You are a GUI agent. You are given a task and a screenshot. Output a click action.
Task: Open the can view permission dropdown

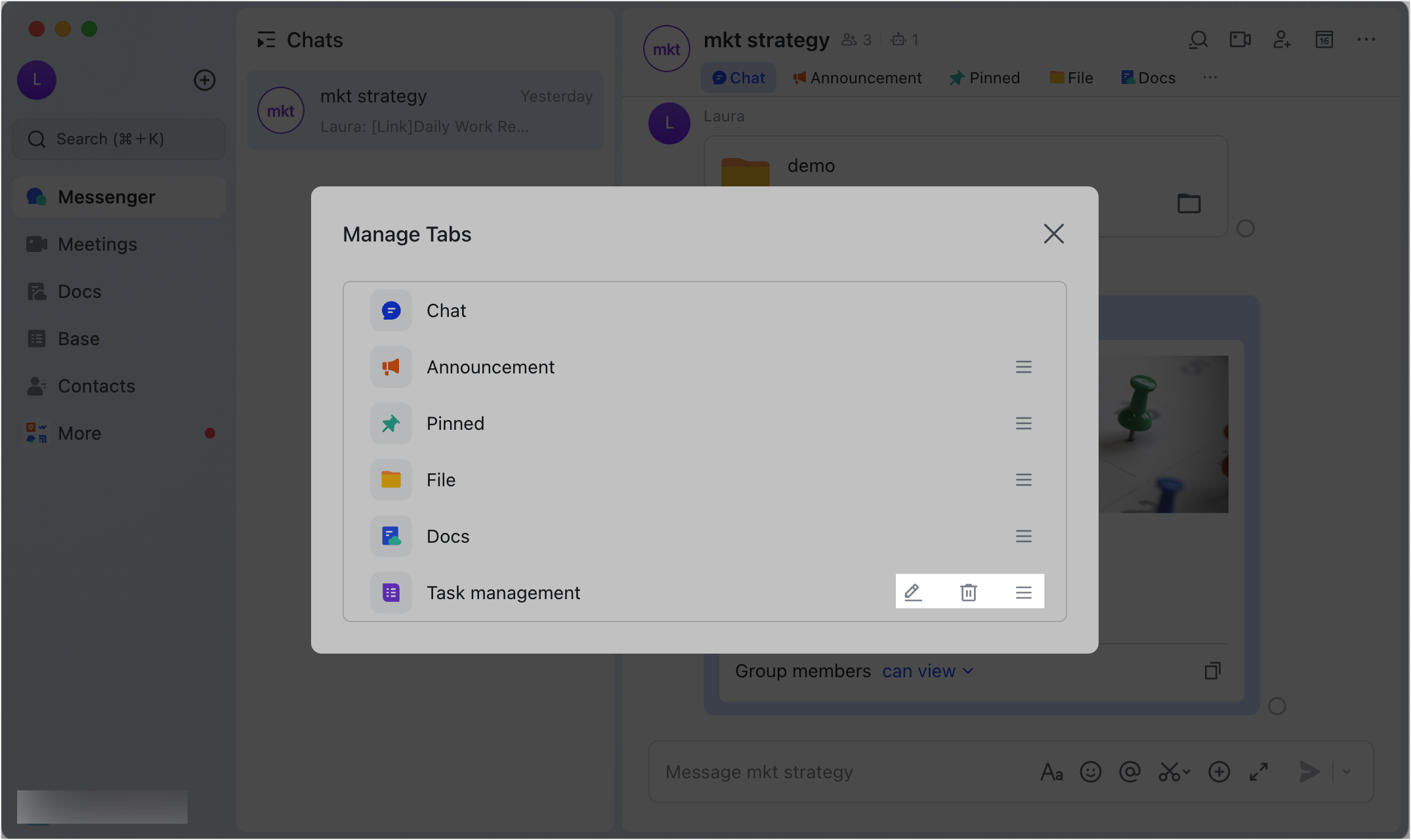pos(927,671)
